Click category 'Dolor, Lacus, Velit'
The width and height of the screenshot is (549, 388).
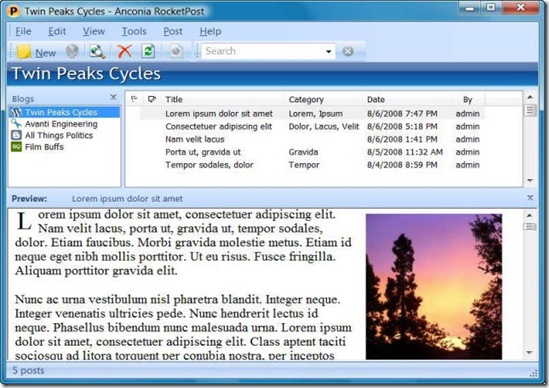[324, 126]
